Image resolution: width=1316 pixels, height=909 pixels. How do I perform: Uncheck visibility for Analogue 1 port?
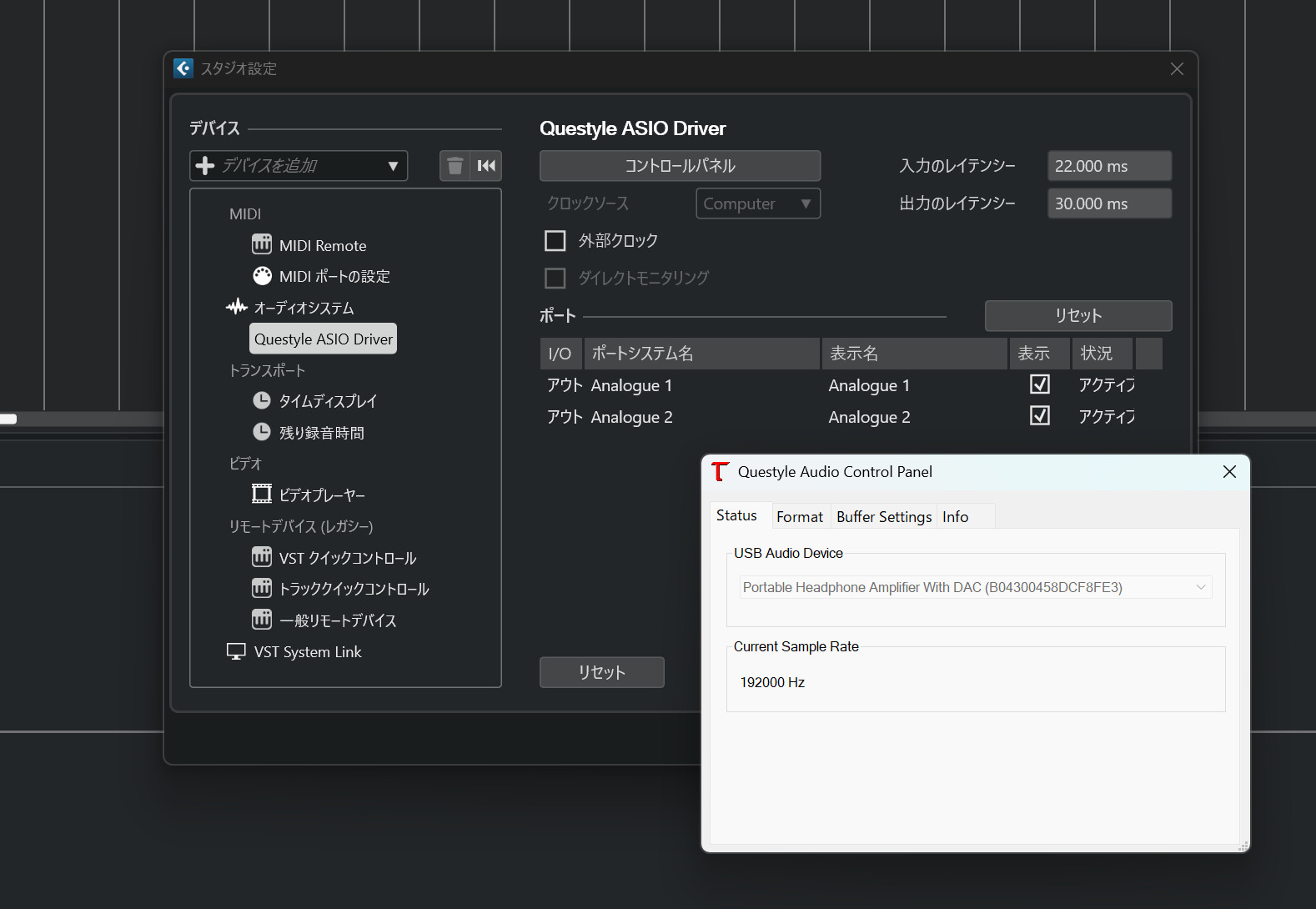point(1039,384)
